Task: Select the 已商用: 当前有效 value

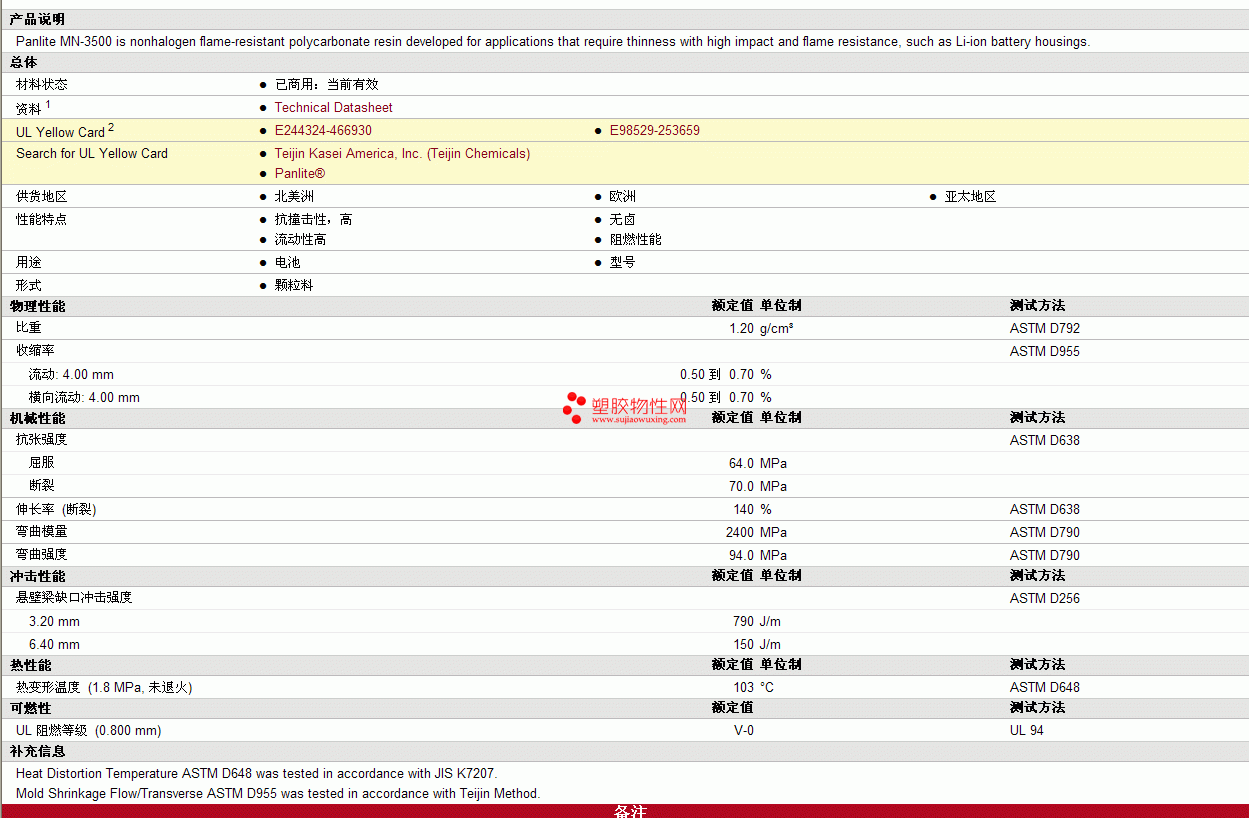Action: [x=326, y=84]
